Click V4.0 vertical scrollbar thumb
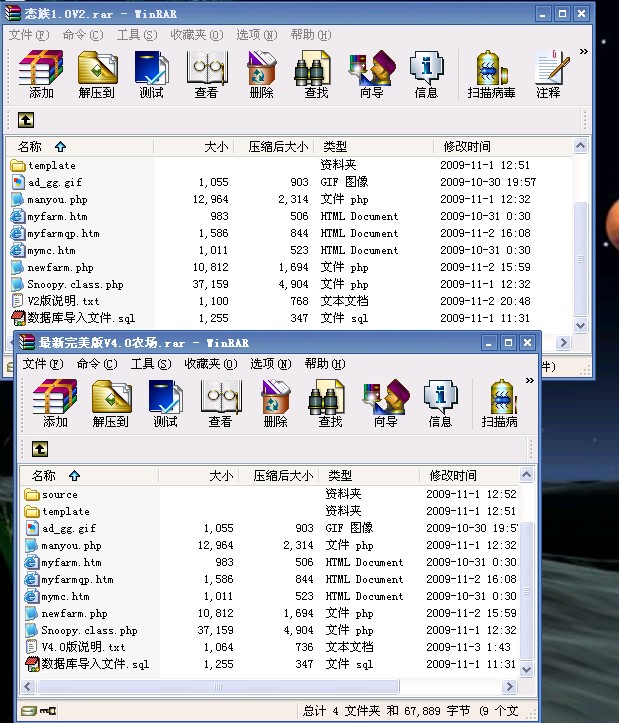Screen dimensions: 619x723 527,591
